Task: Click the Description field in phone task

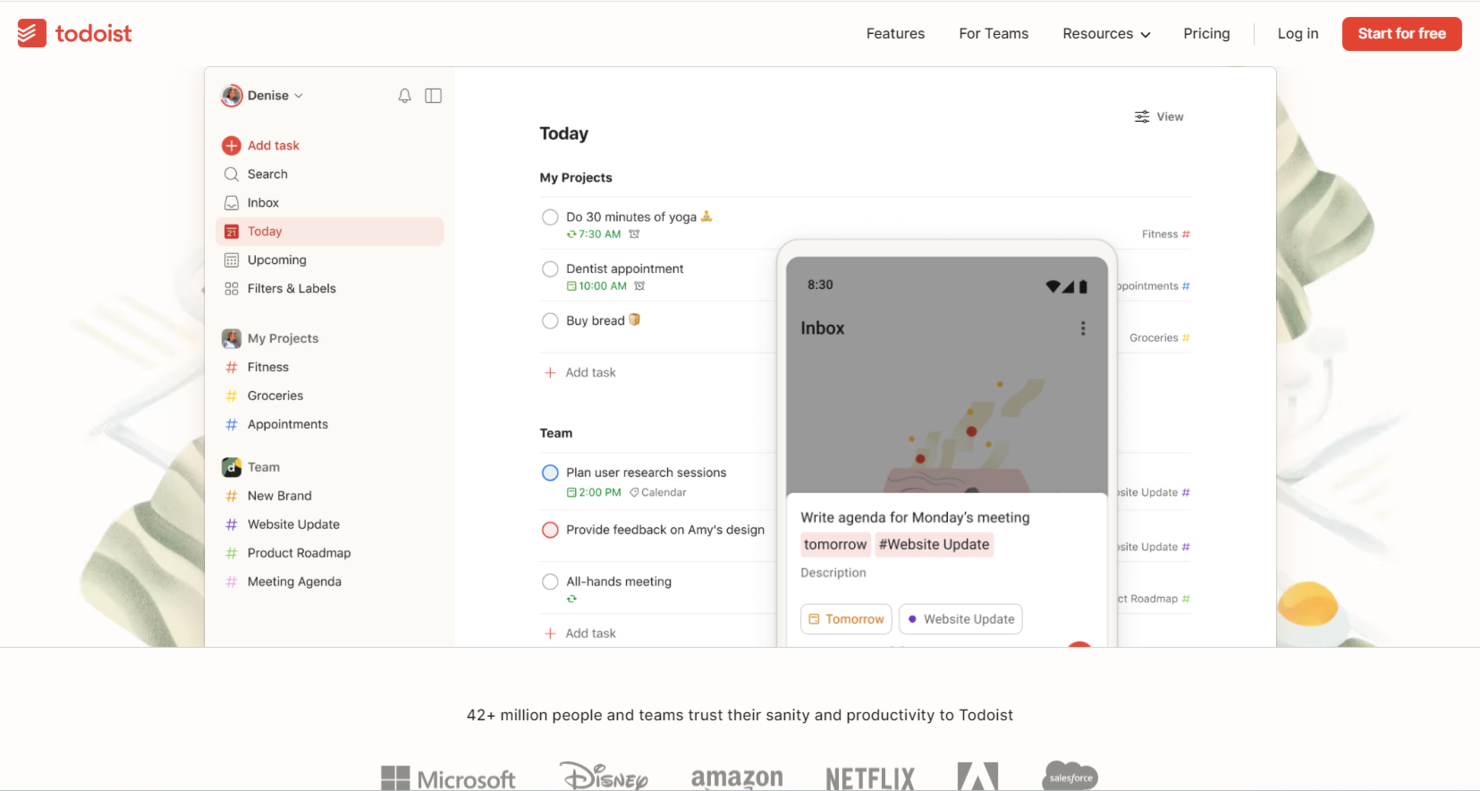Action: (833, 573)
